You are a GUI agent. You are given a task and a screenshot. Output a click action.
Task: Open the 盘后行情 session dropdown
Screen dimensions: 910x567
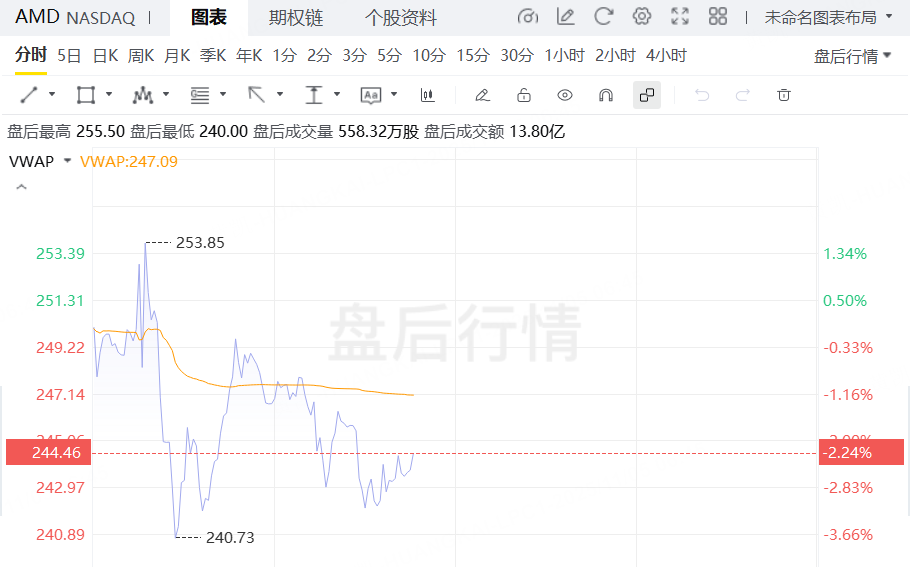click(x=852, y=56)
